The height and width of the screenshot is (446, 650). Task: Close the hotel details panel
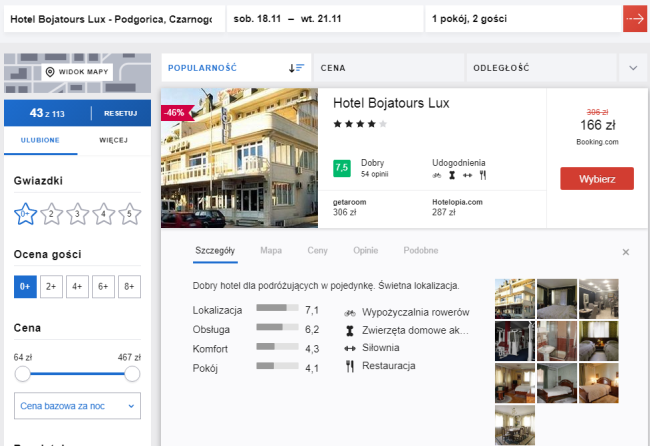click(x=626, y=252)
